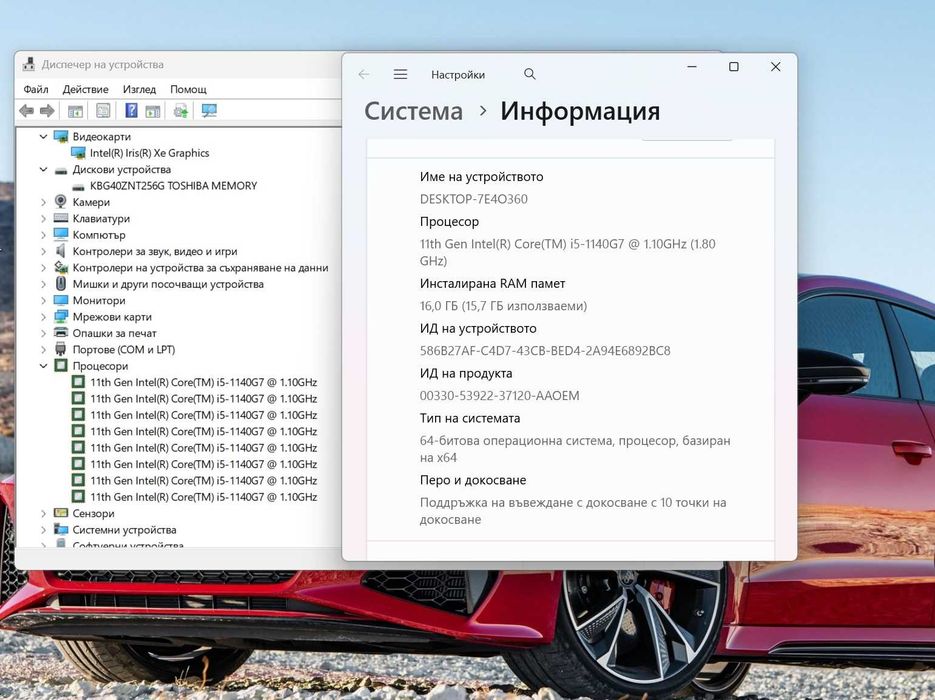The image size is (935, 700).
Task: Select Контролери на устройства за съхраняване row
Action: [x=200, y=268]
